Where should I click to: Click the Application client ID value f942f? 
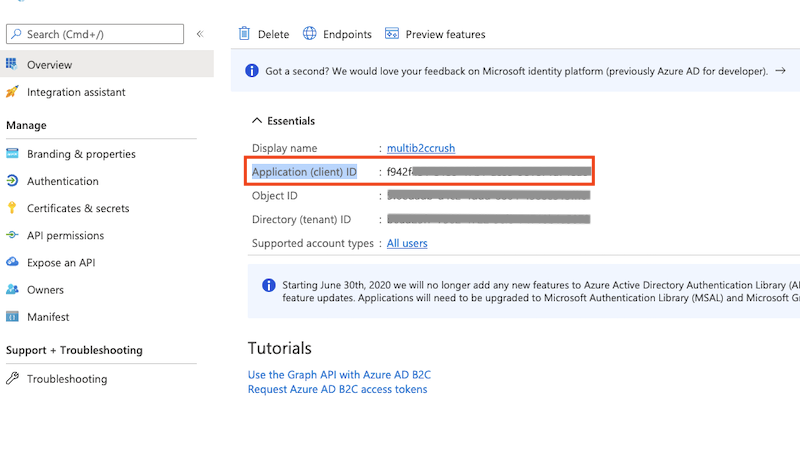(x=399, y=171)
